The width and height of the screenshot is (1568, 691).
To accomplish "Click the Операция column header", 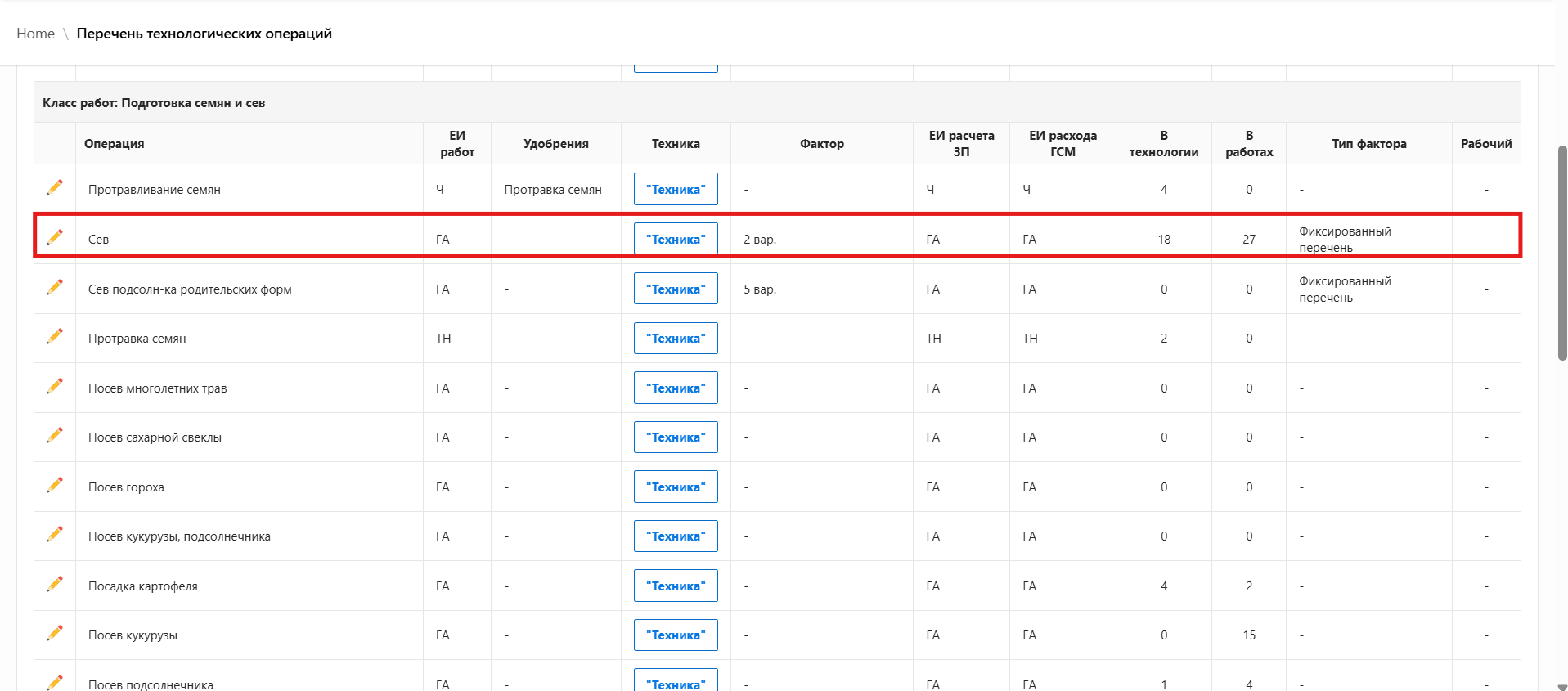I will 114,144.
